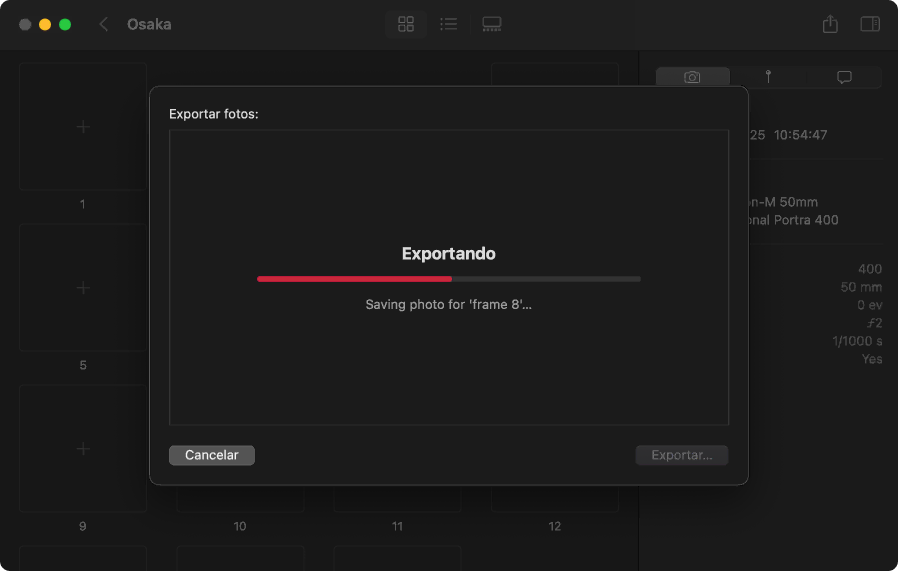Click frame label '12' under thumbnail

click(554, 526)
